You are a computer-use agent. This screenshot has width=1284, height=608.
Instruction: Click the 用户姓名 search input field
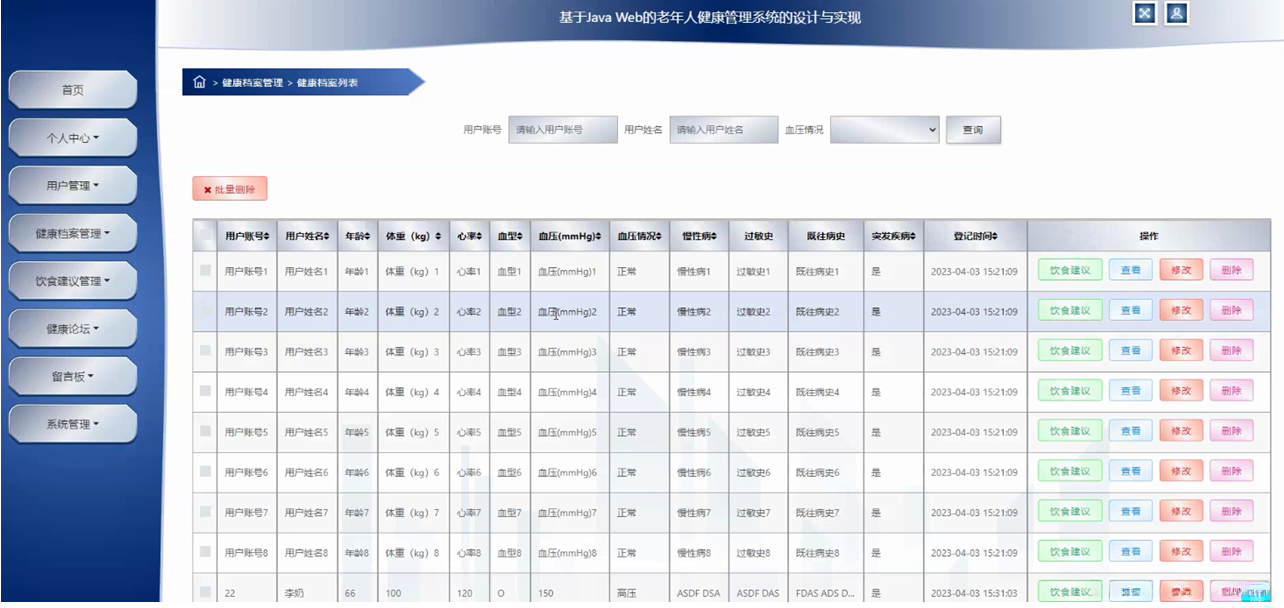point(724,130)
